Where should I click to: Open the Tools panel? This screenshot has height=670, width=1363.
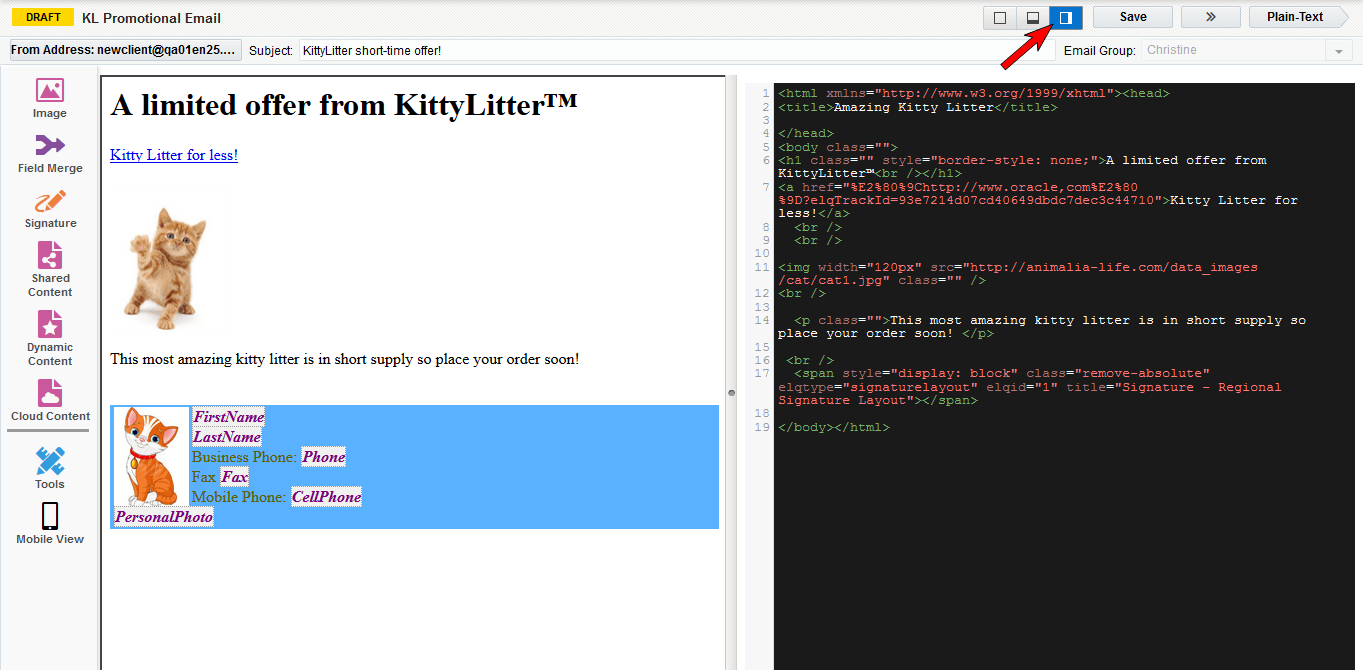point(50,468)
